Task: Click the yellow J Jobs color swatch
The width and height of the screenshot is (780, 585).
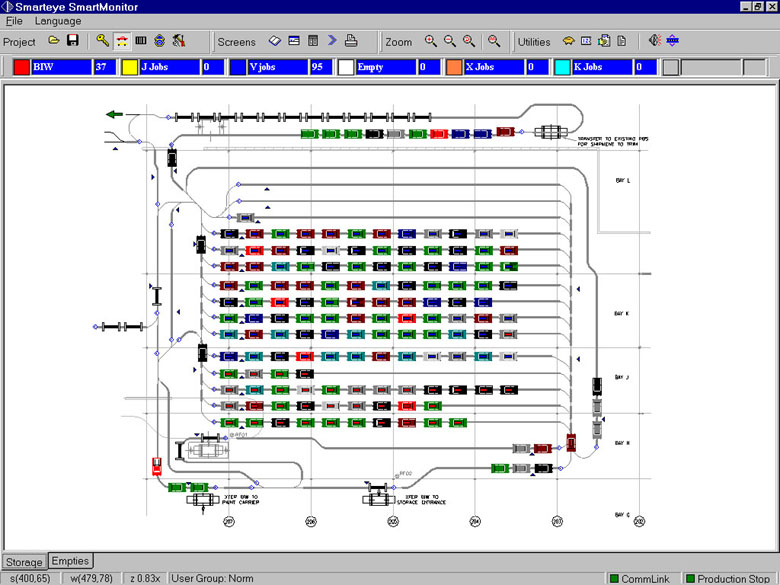Action: click(129, 67)
